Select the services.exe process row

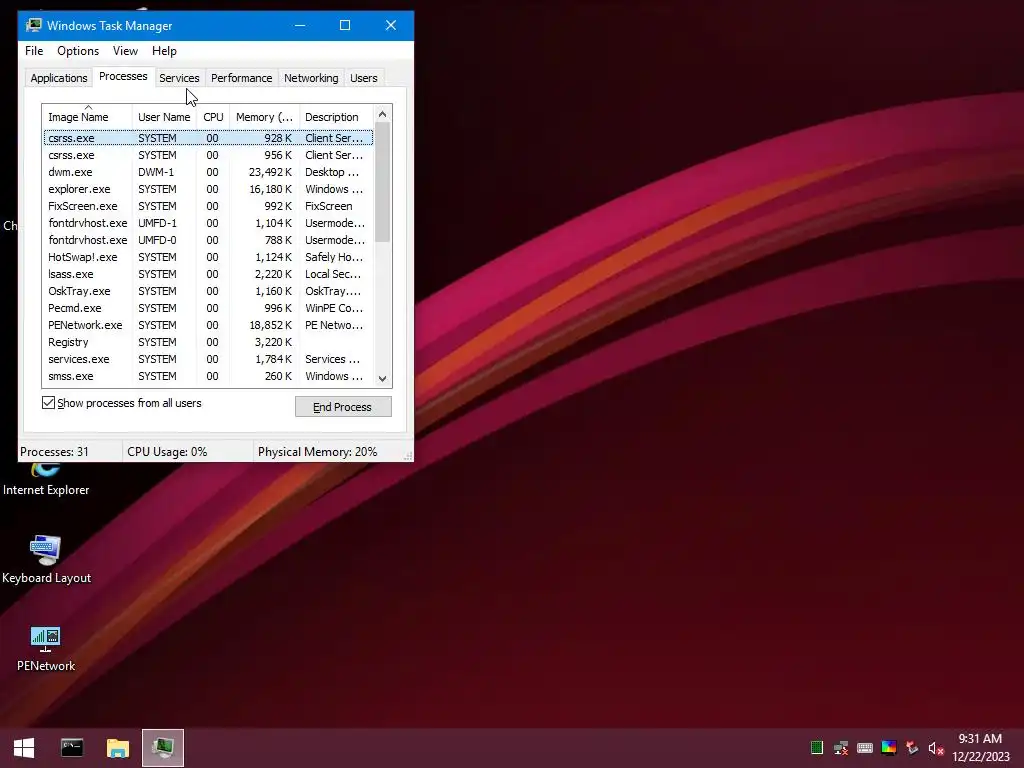click(x=208, y=359)
